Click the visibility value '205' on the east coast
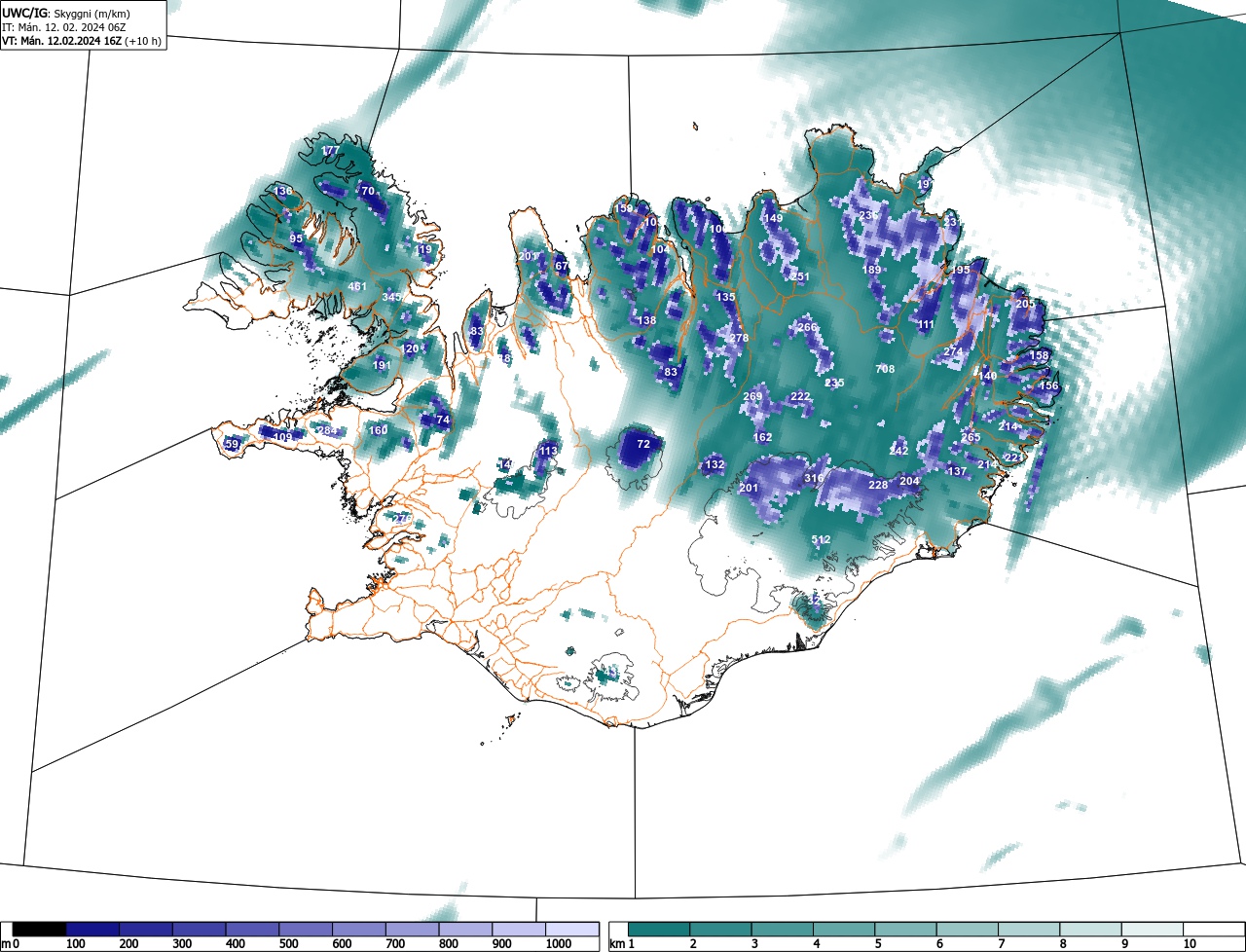The image size is (1246, 952). point(1025,304)
